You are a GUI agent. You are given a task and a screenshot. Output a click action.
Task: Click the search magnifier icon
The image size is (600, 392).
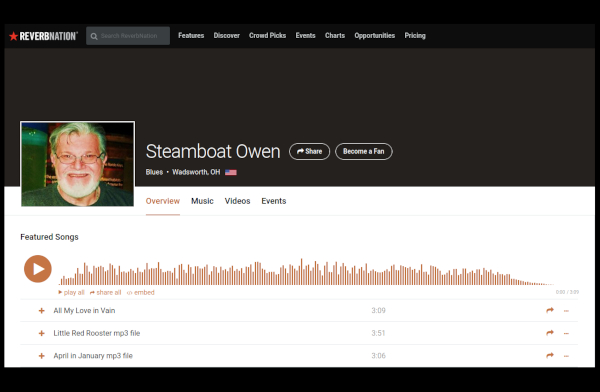(94, 36)
